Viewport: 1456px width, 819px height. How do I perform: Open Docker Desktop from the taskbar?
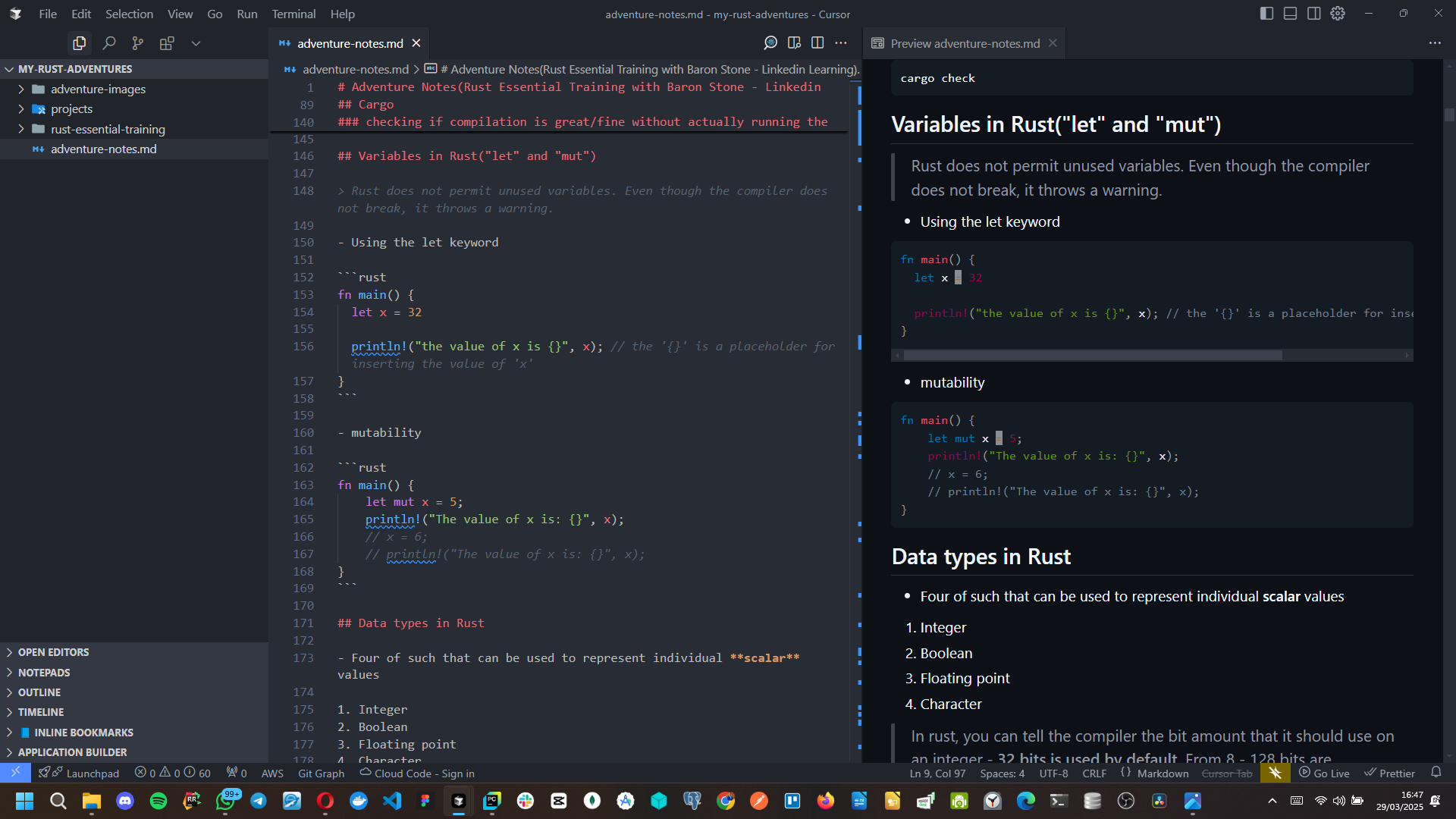(359, 801)
